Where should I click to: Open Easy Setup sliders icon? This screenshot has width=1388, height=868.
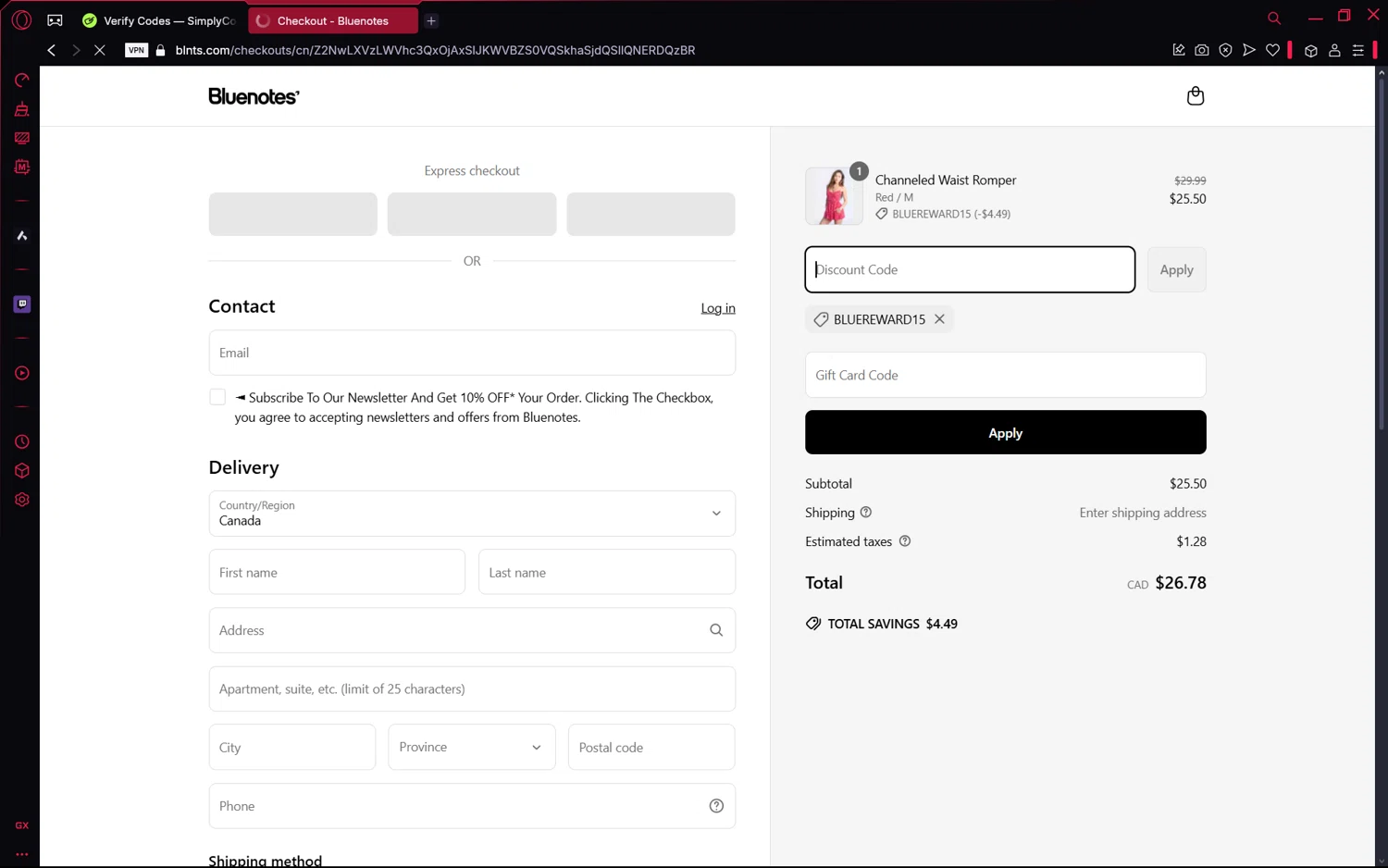(x=1358, y=51)
